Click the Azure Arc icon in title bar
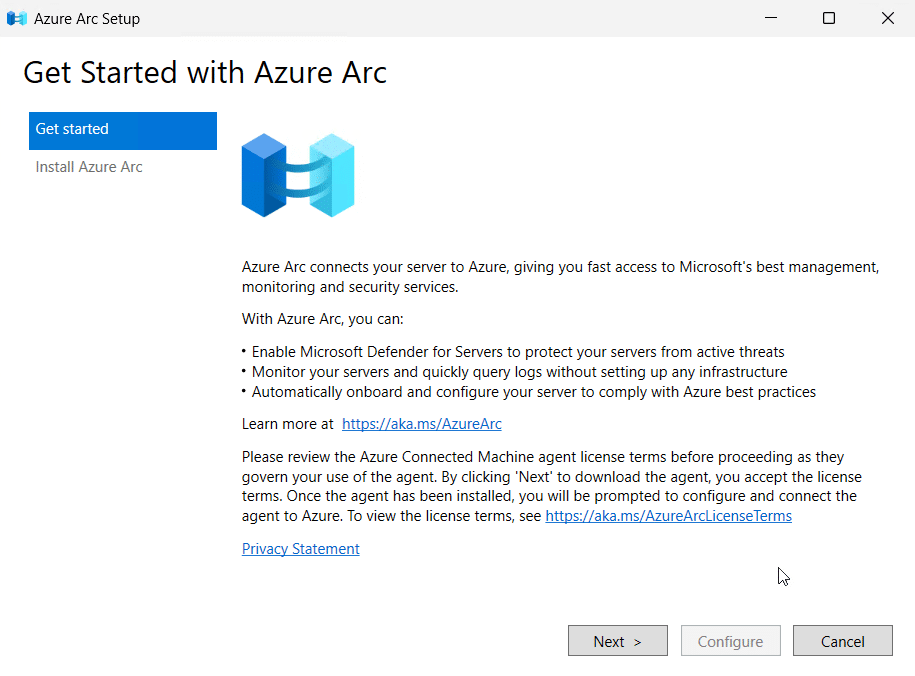Viewport: 915px width, 676px height. tap(16, 18)
